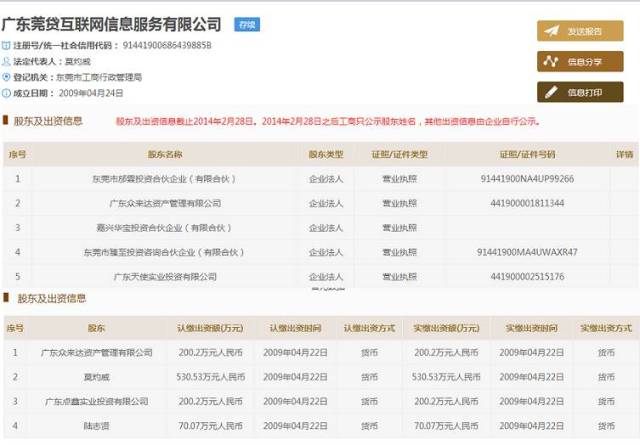Click subscribed amount 70.07万元人民币
640x445 pixels.
pyautogui.click(x=210, y=426)
